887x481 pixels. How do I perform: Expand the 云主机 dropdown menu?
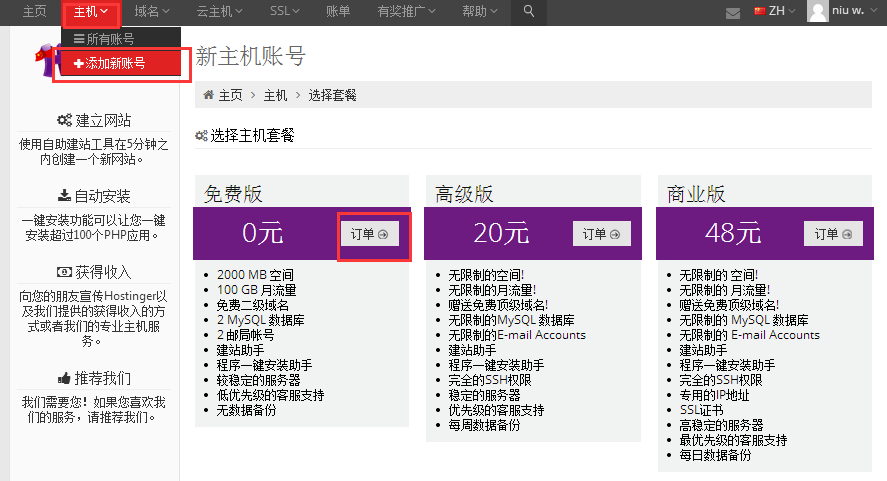pos(219,12)
